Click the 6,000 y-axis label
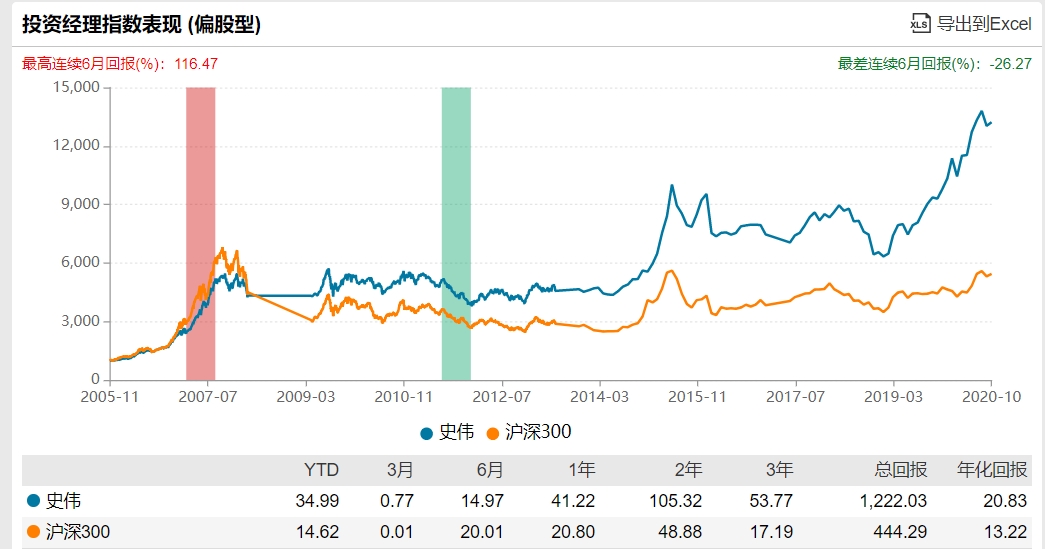1045x549 pixels. (x=81, y=263)
